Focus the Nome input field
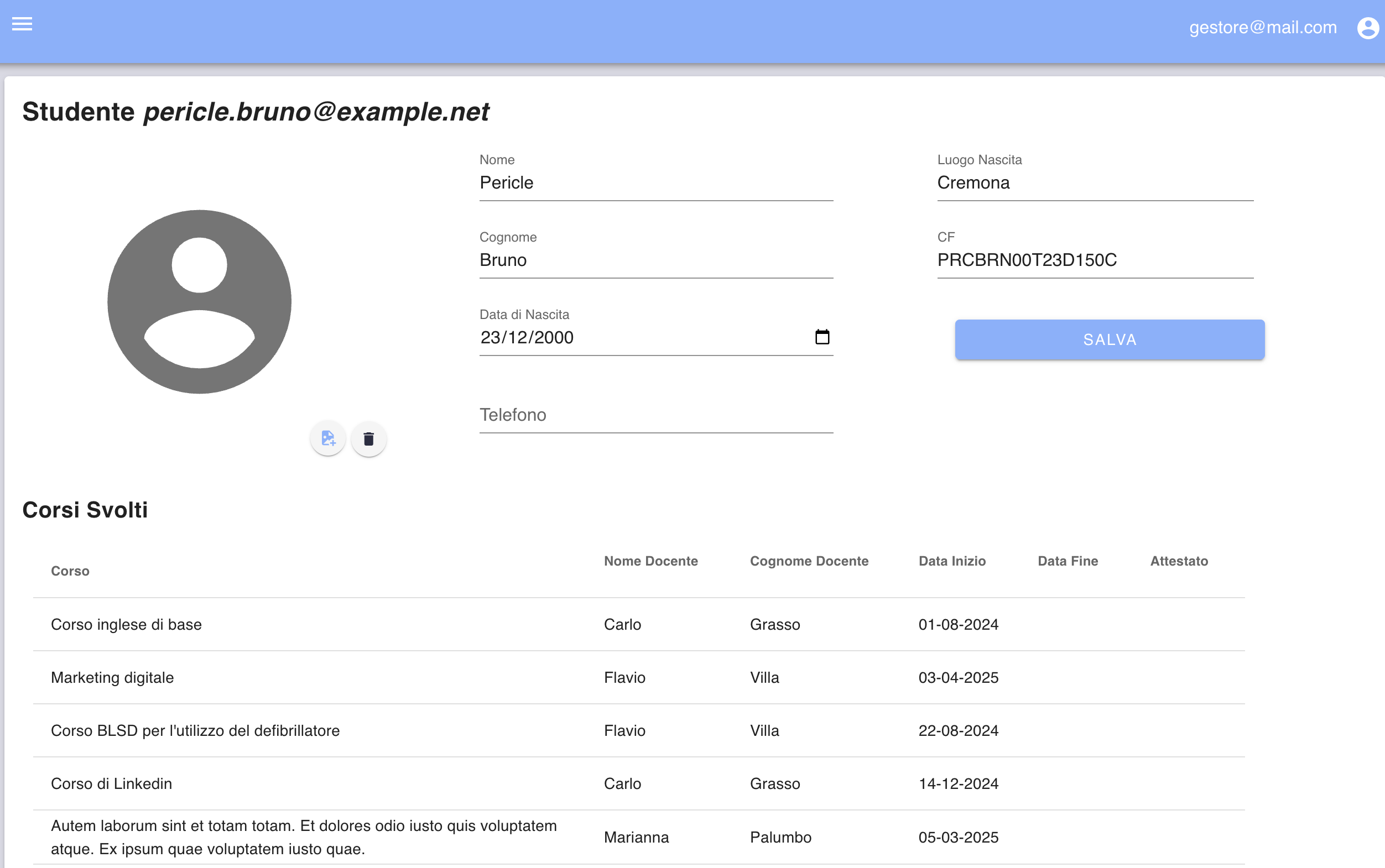 [656, 183]
